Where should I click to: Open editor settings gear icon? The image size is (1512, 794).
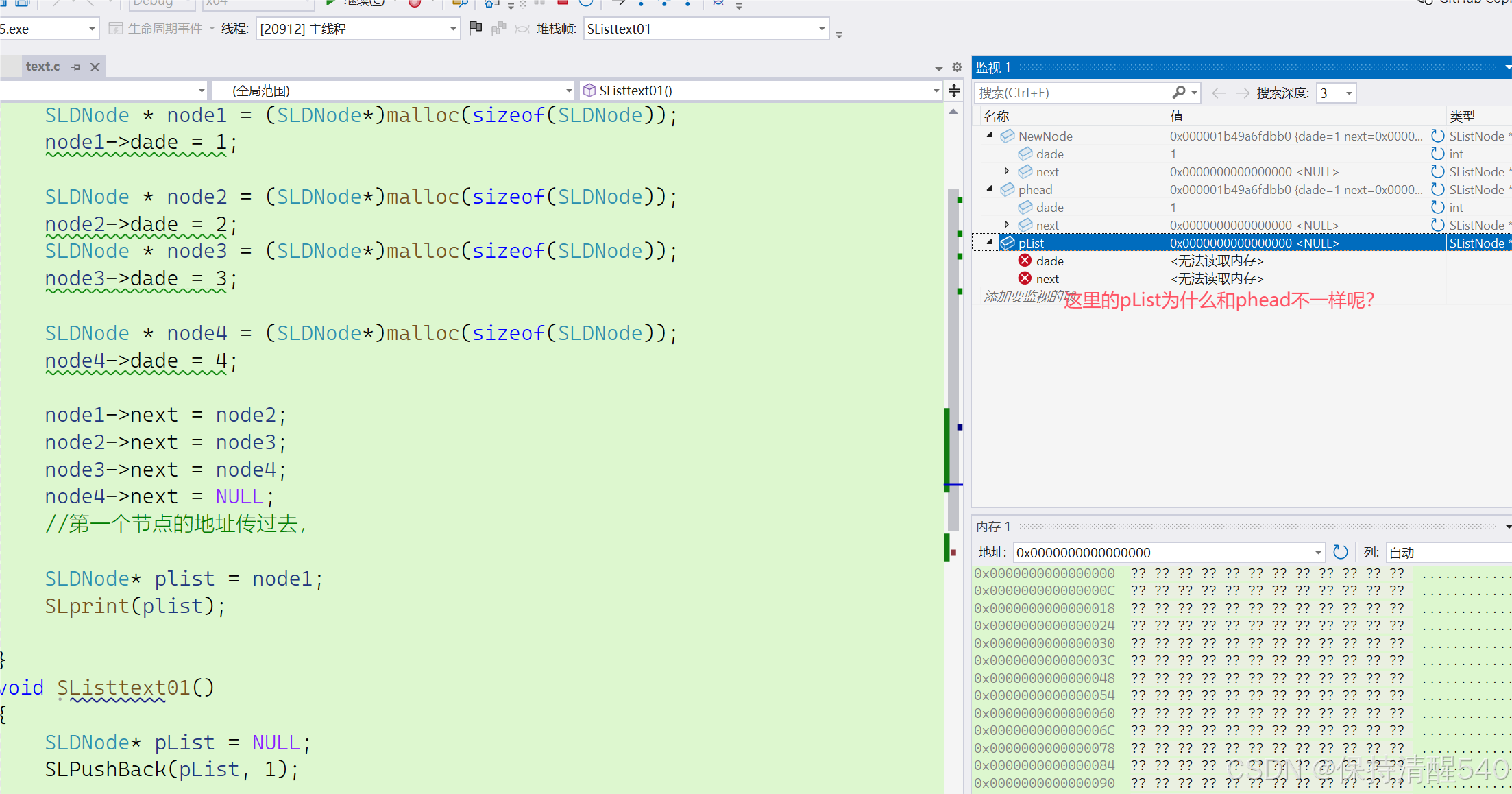(958, 67)
